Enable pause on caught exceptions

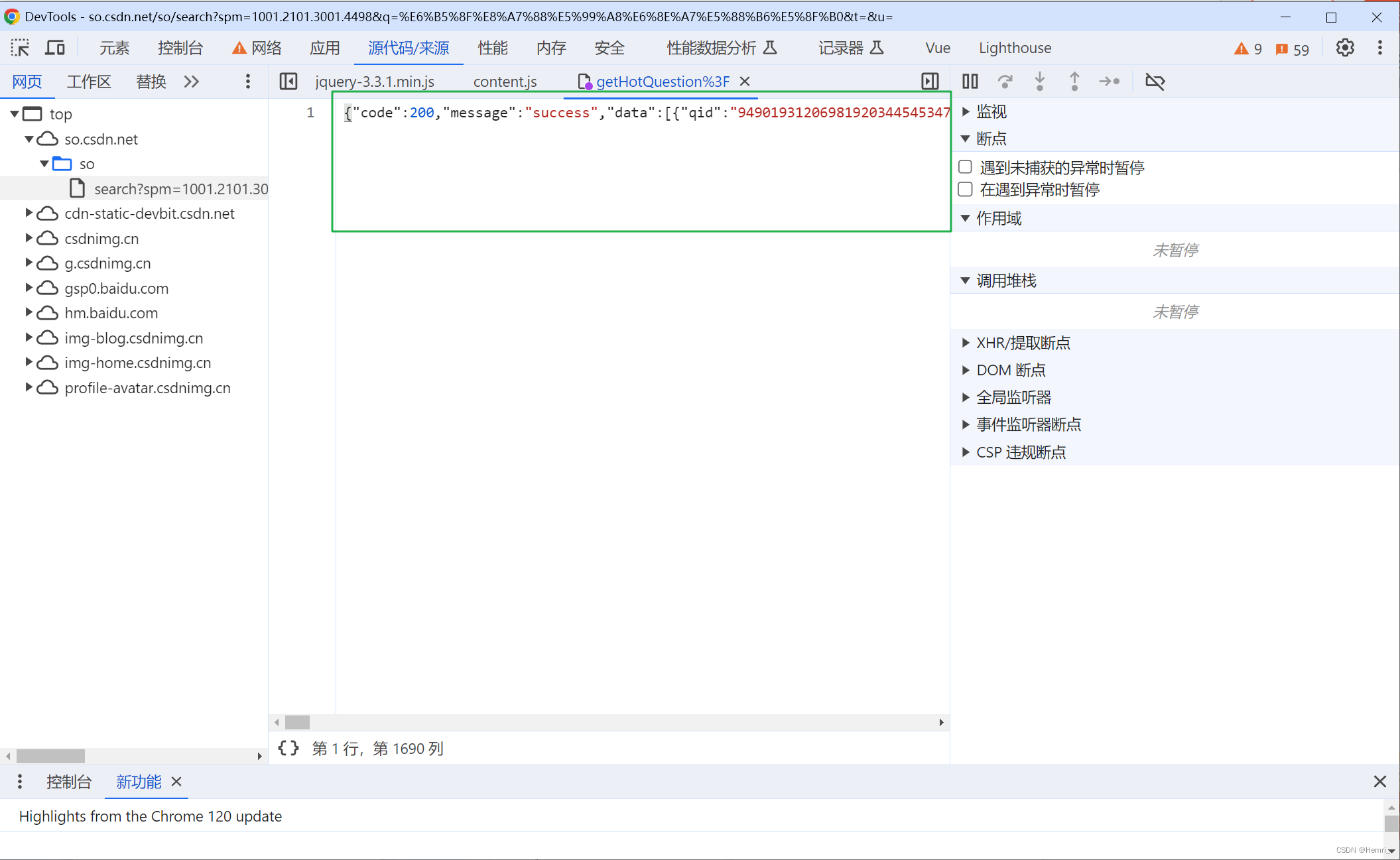tap(966, 190)
